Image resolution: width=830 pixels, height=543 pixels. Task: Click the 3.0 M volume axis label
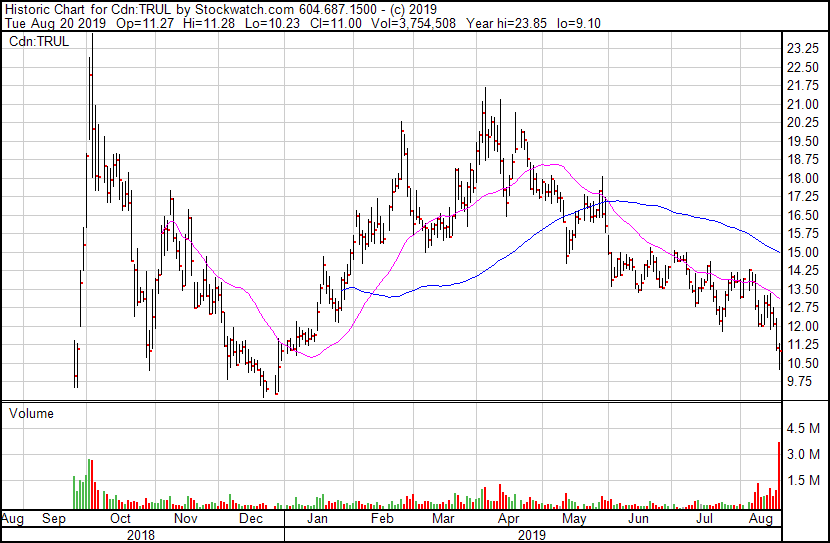coord(804,454)
